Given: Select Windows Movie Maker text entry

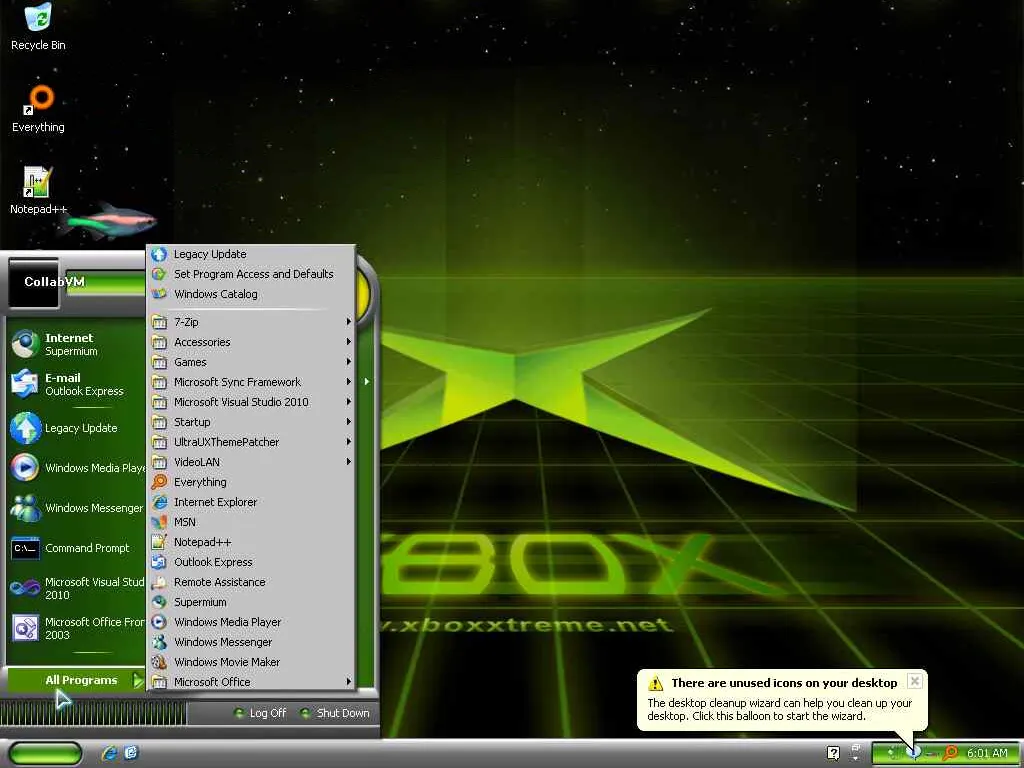Looking at the screenshot, I should 227,662.
